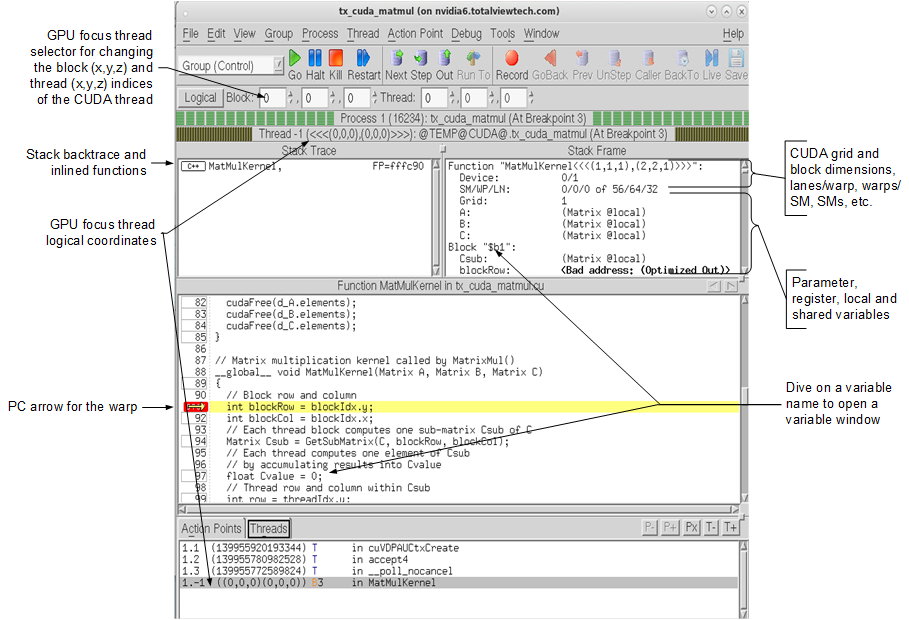Click the first Block index stepper arrows
Image resolution: width=909 pixels, height=620 pixels.
291,98
